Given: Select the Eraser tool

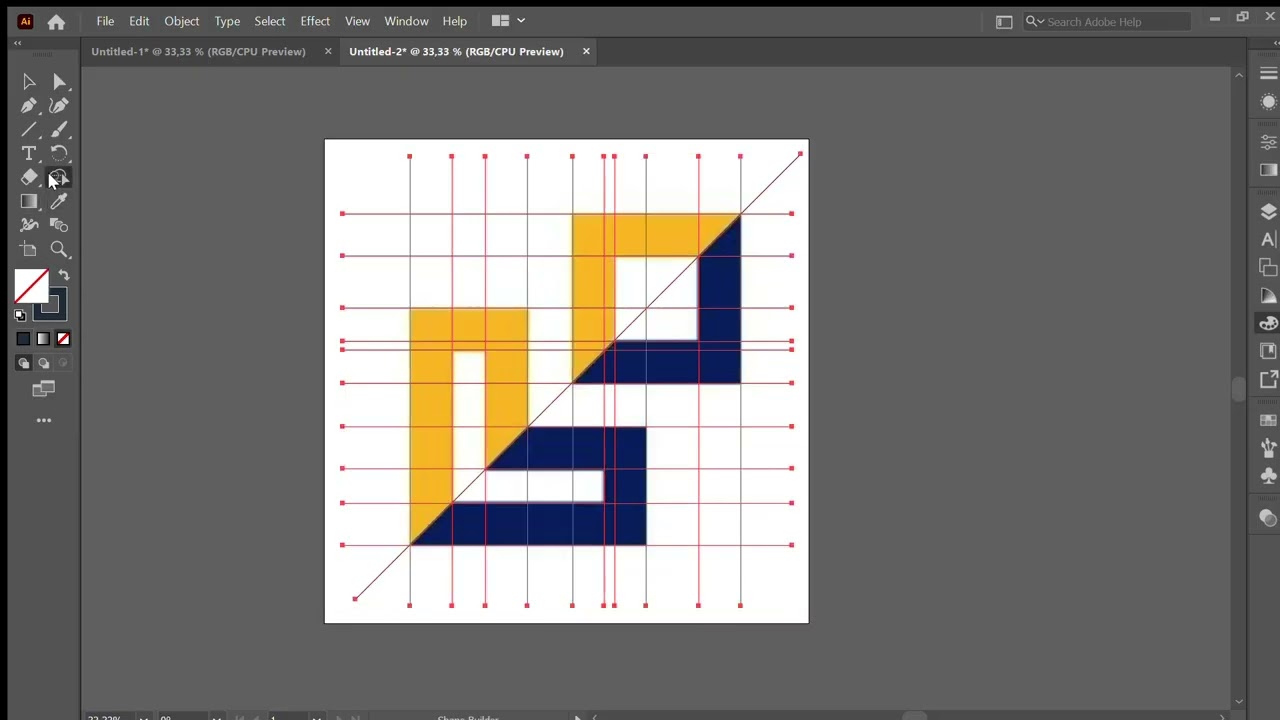Looking at the screenshot, I should click(29, 178).
